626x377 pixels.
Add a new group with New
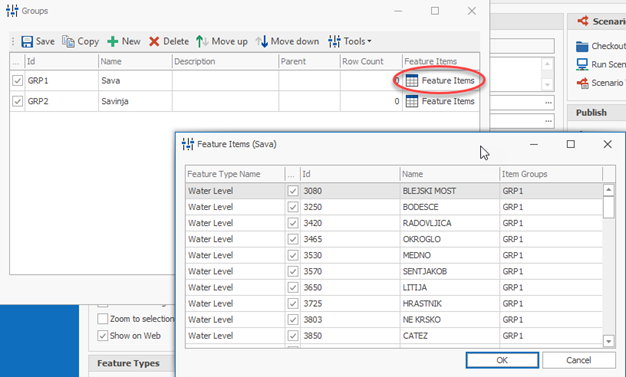coord(124,42)
